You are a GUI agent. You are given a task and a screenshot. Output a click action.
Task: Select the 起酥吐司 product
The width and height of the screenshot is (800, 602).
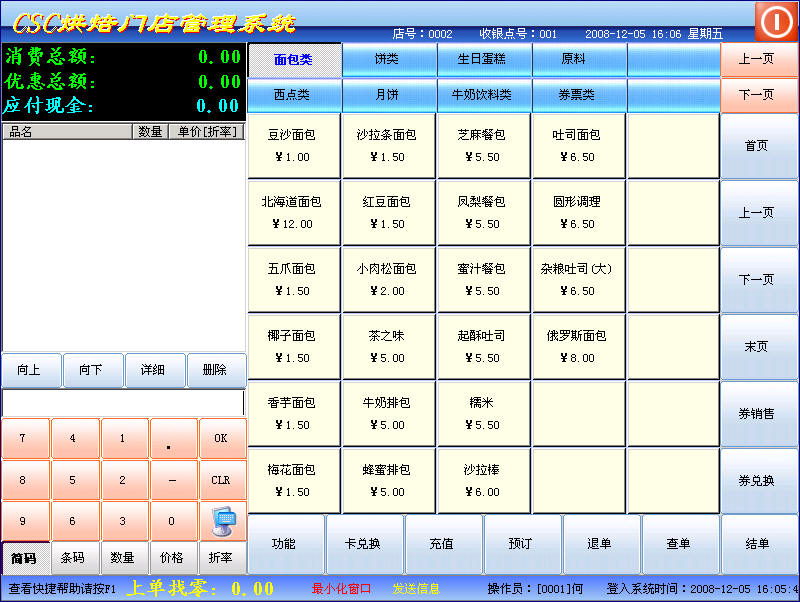(x=484, y=347)
